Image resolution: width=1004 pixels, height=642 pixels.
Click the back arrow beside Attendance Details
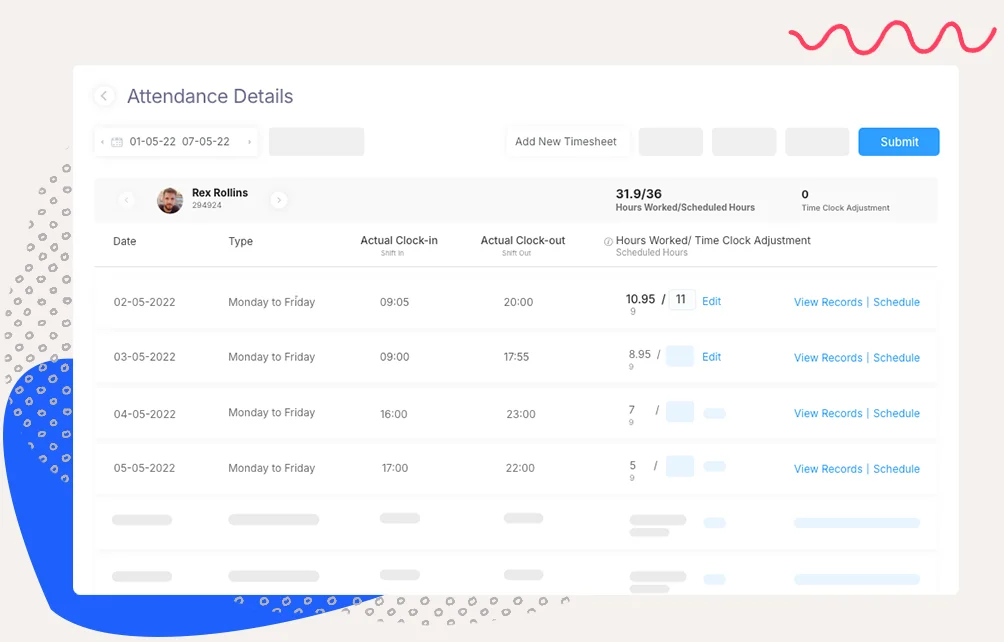[104, 96]
